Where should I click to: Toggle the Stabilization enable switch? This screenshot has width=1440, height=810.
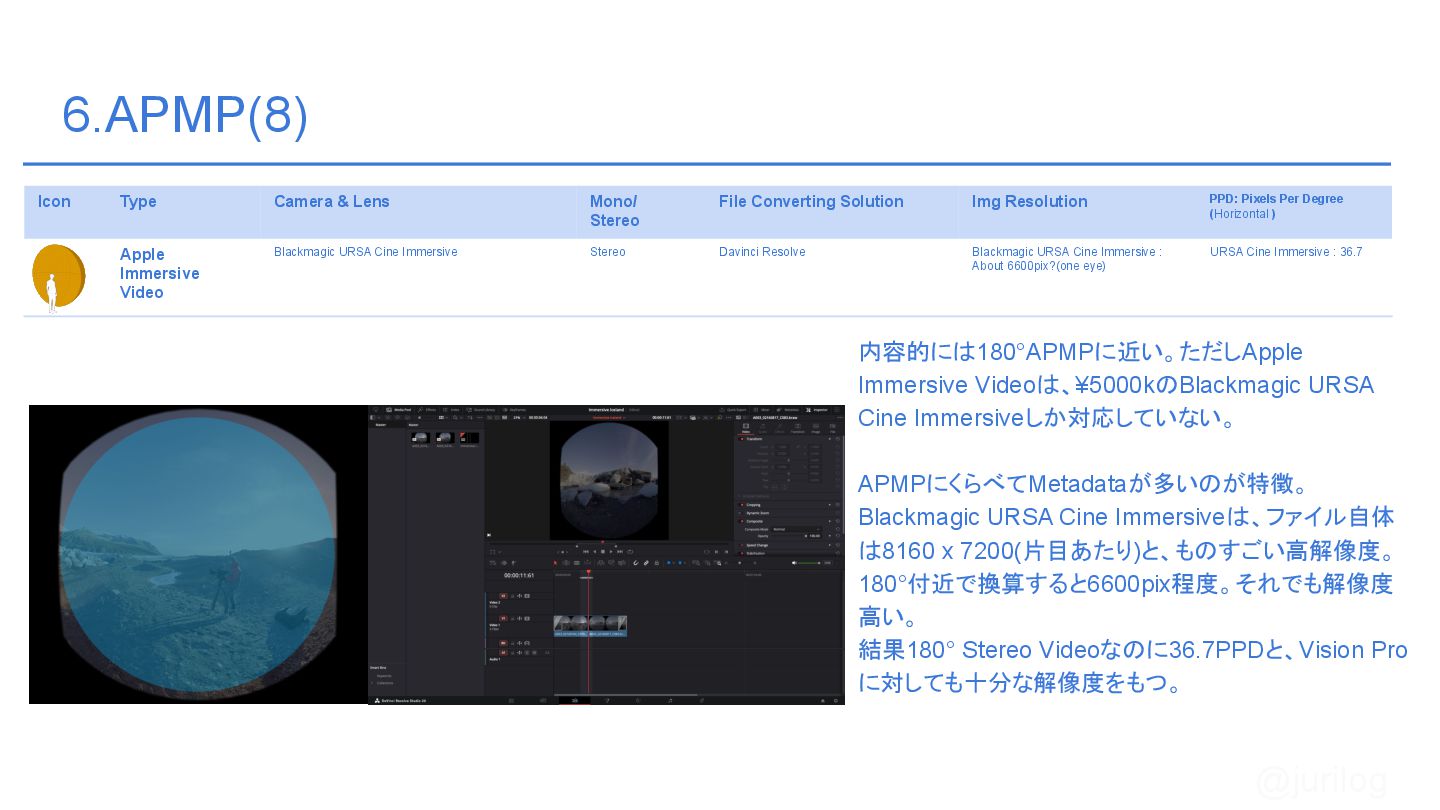click(742, 553)
